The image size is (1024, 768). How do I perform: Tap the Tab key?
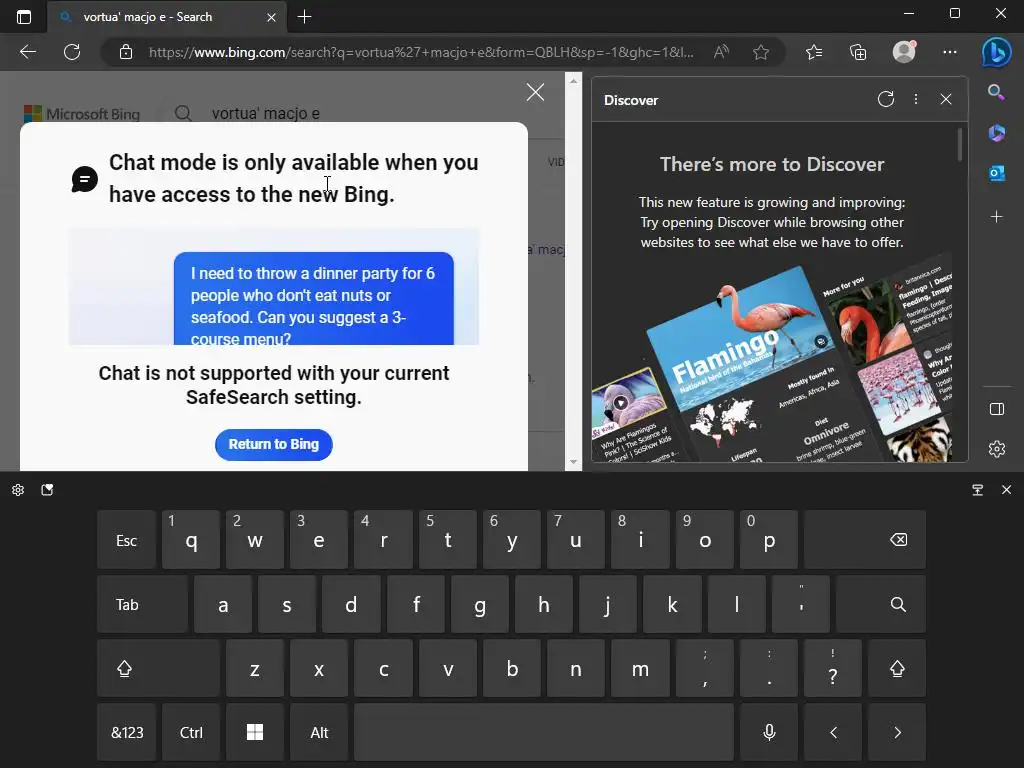(x=142, y=605)
